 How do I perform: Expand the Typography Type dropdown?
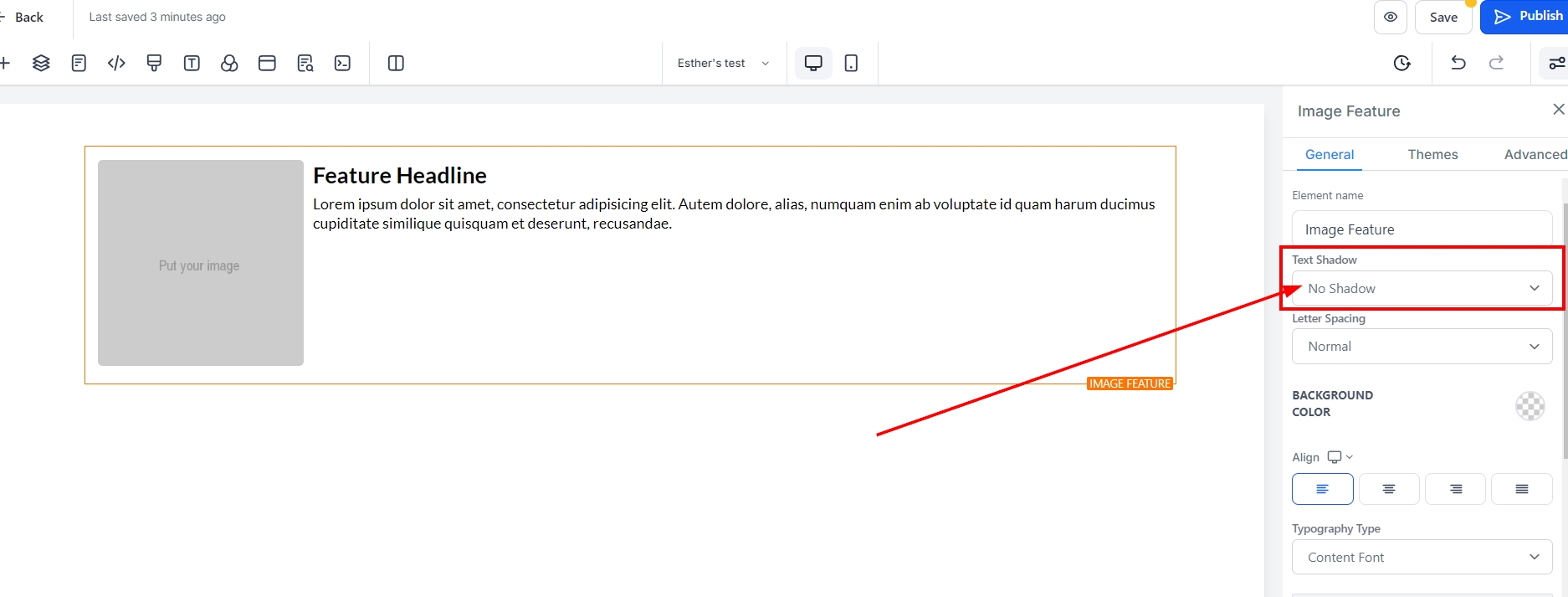(x=1422, y=558)
